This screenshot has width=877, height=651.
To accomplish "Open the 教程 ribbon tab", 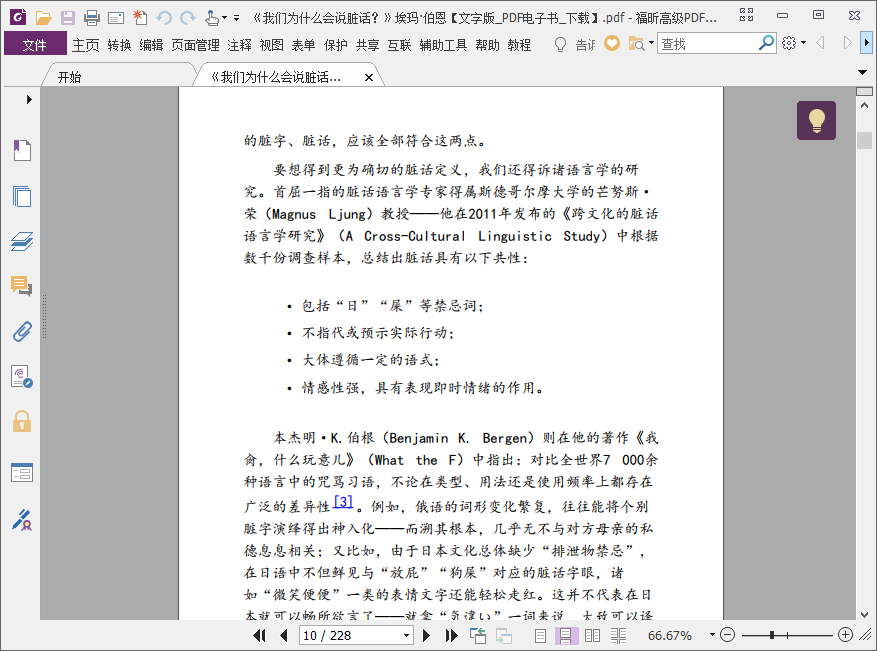I will click(x=519, y=45).
